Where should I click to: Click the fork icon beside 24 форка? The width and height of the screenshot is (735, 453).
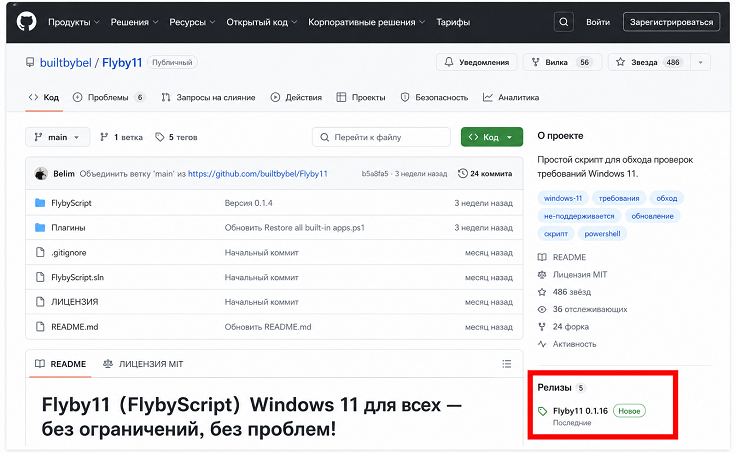[542, 327]
